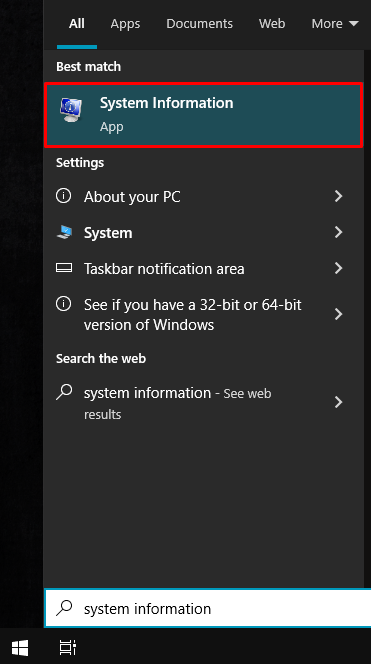Open the 32-bit or 64-bit version result
The width and height of the screenshot is (371, 664).
tap(203, 314)
